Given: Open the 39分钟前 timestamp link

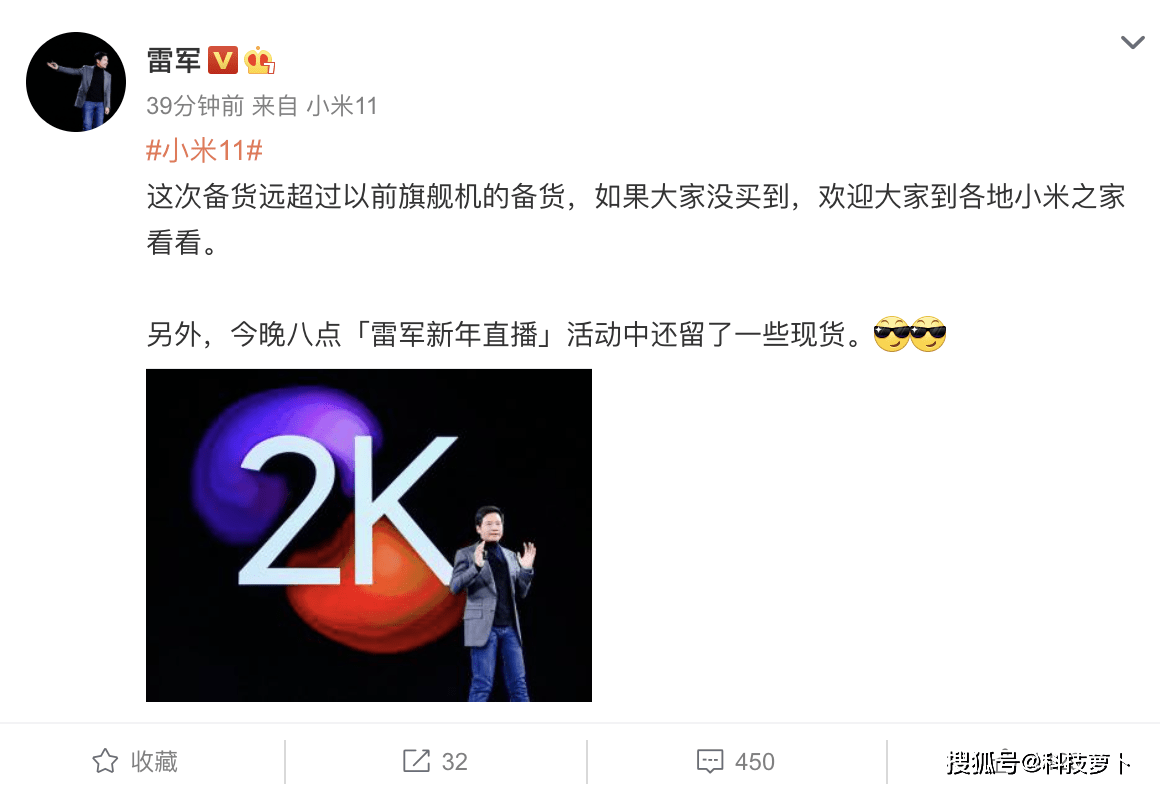Looking at the screenshot, I should pos(195,106).
